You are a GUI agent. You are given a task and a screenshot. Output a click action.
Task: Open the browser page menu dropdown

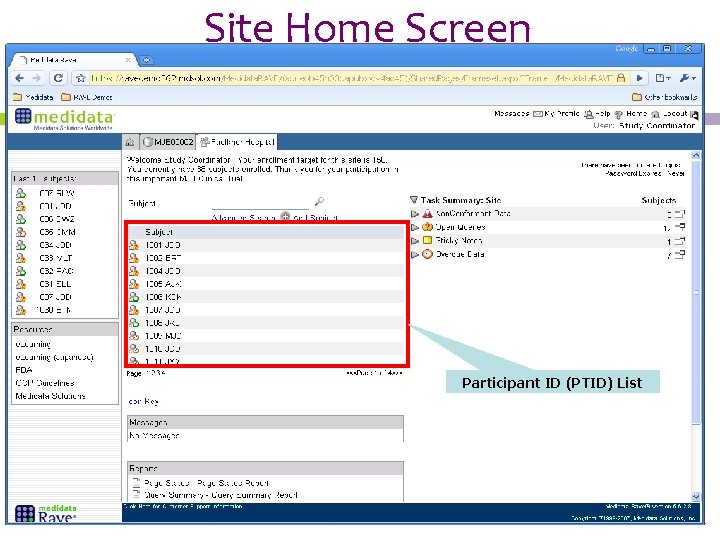663,78
